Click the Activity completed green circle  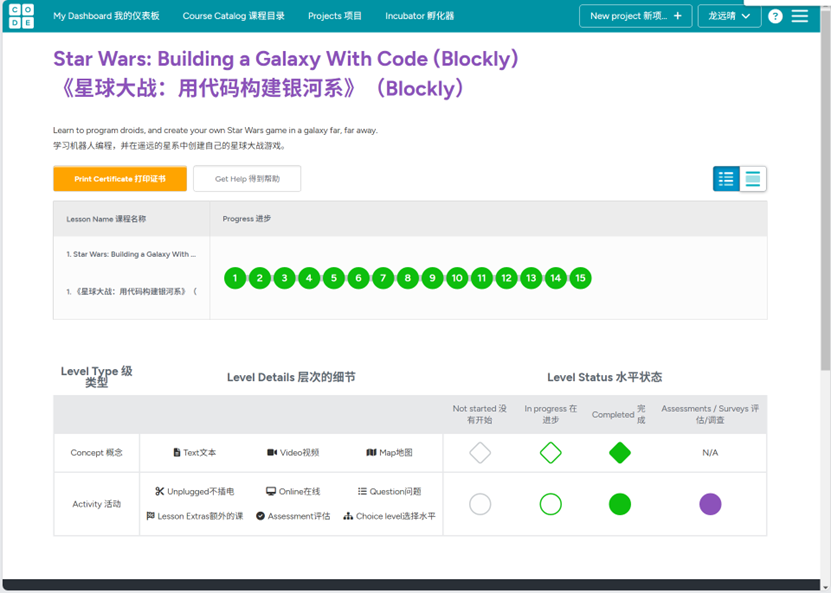click(x=620, y=504)
